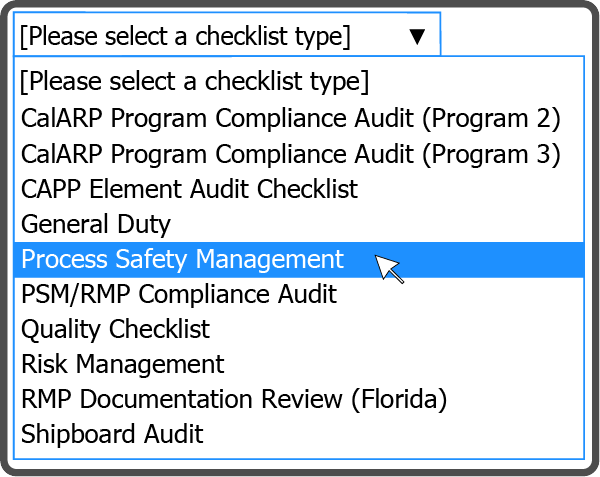Choose CalARP Program Compliance Audit (Program 2)
600x477 pixels.
(x=290, y=118)
